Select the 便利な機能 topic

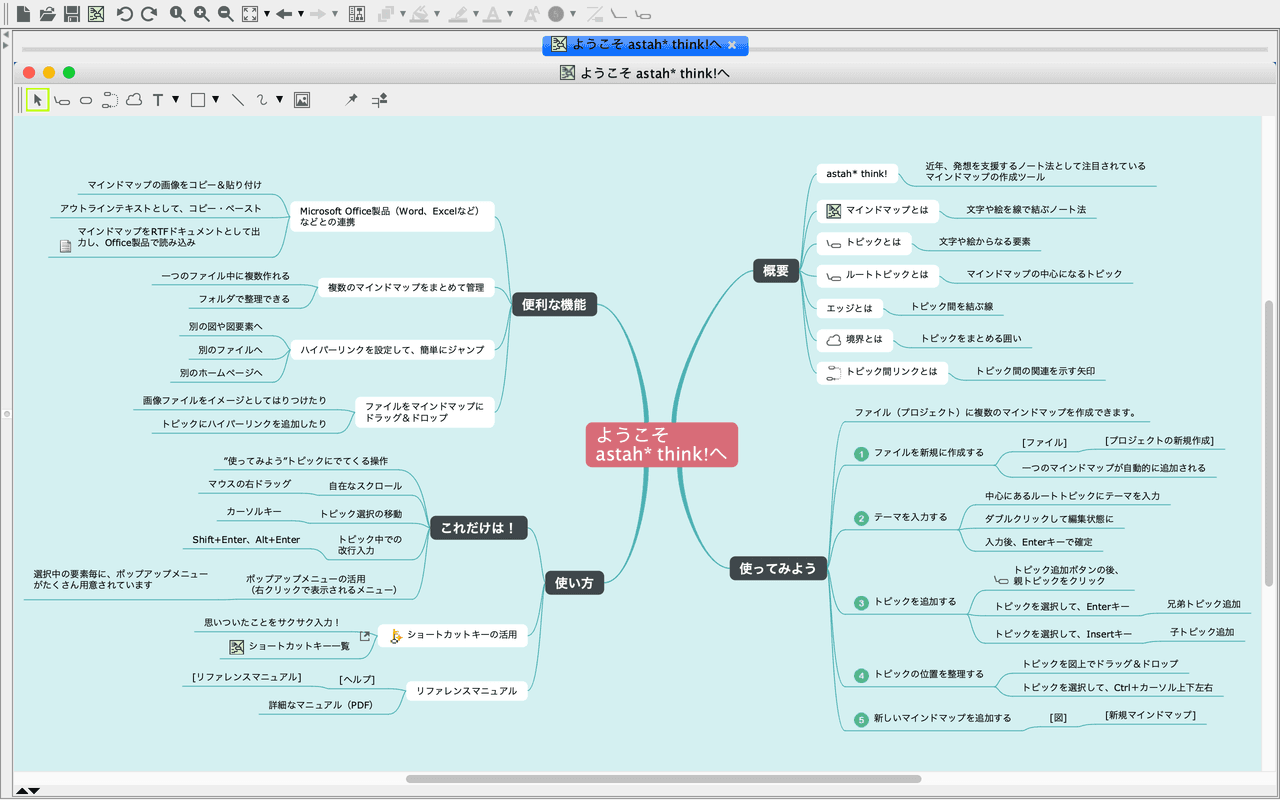554,304
